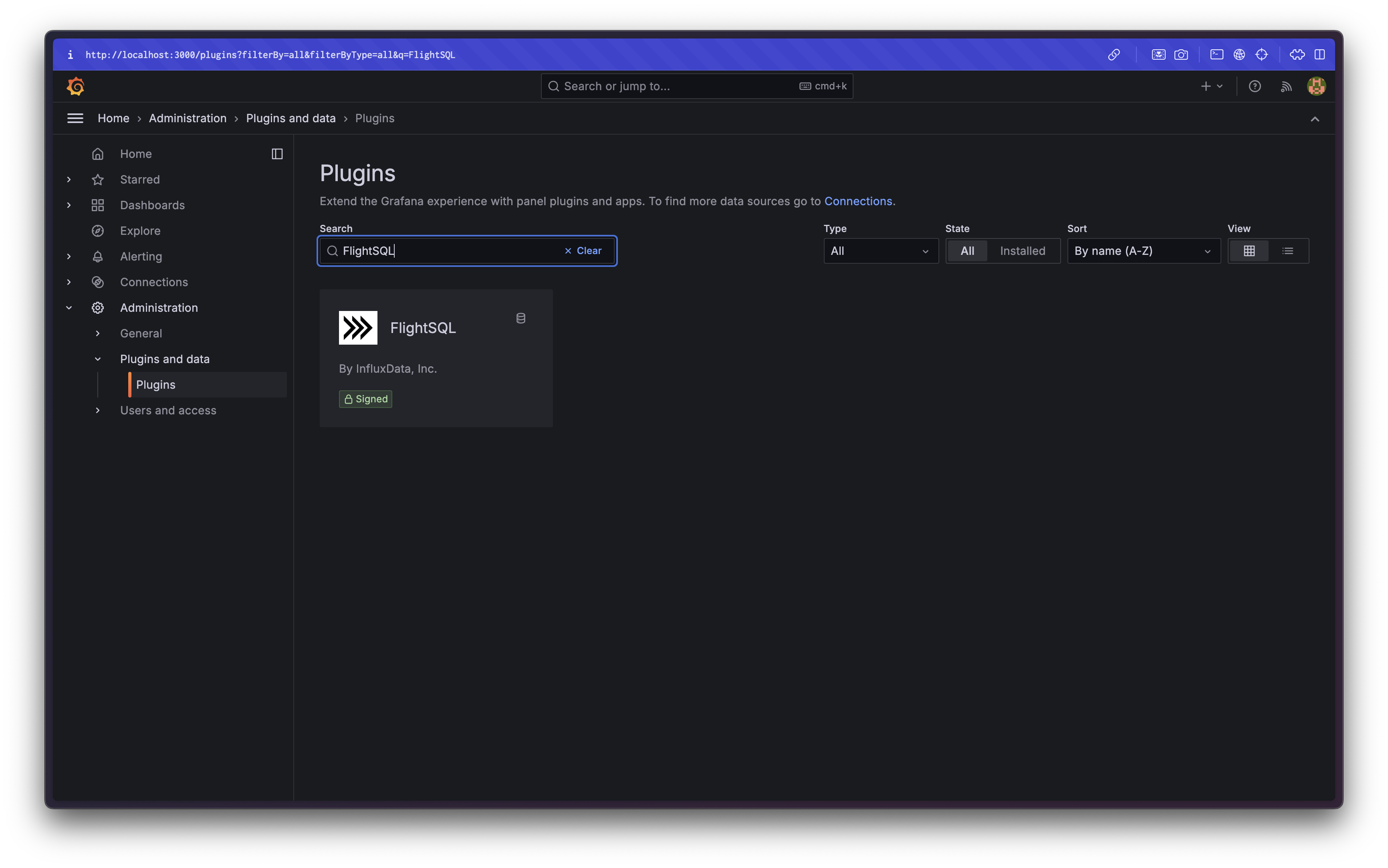Clear the plugin search text
The width and height of the screenshot is (1388, 868).
(x=583, y=251)
